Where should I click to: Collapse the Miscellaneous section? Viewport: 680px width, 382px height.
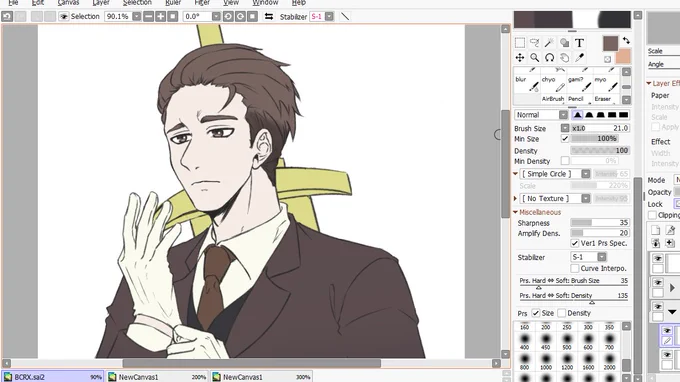pyautogui.click(x=516, y=212)
